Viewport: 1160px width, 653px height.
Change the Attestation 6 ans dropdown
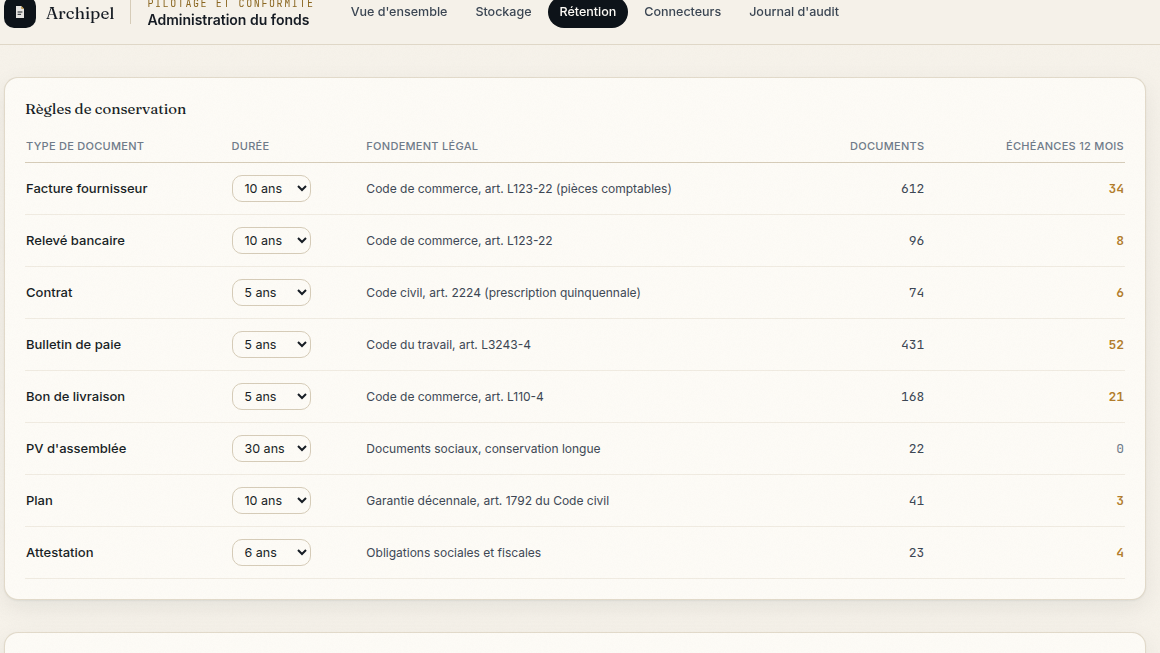click(x=272, y=552)
